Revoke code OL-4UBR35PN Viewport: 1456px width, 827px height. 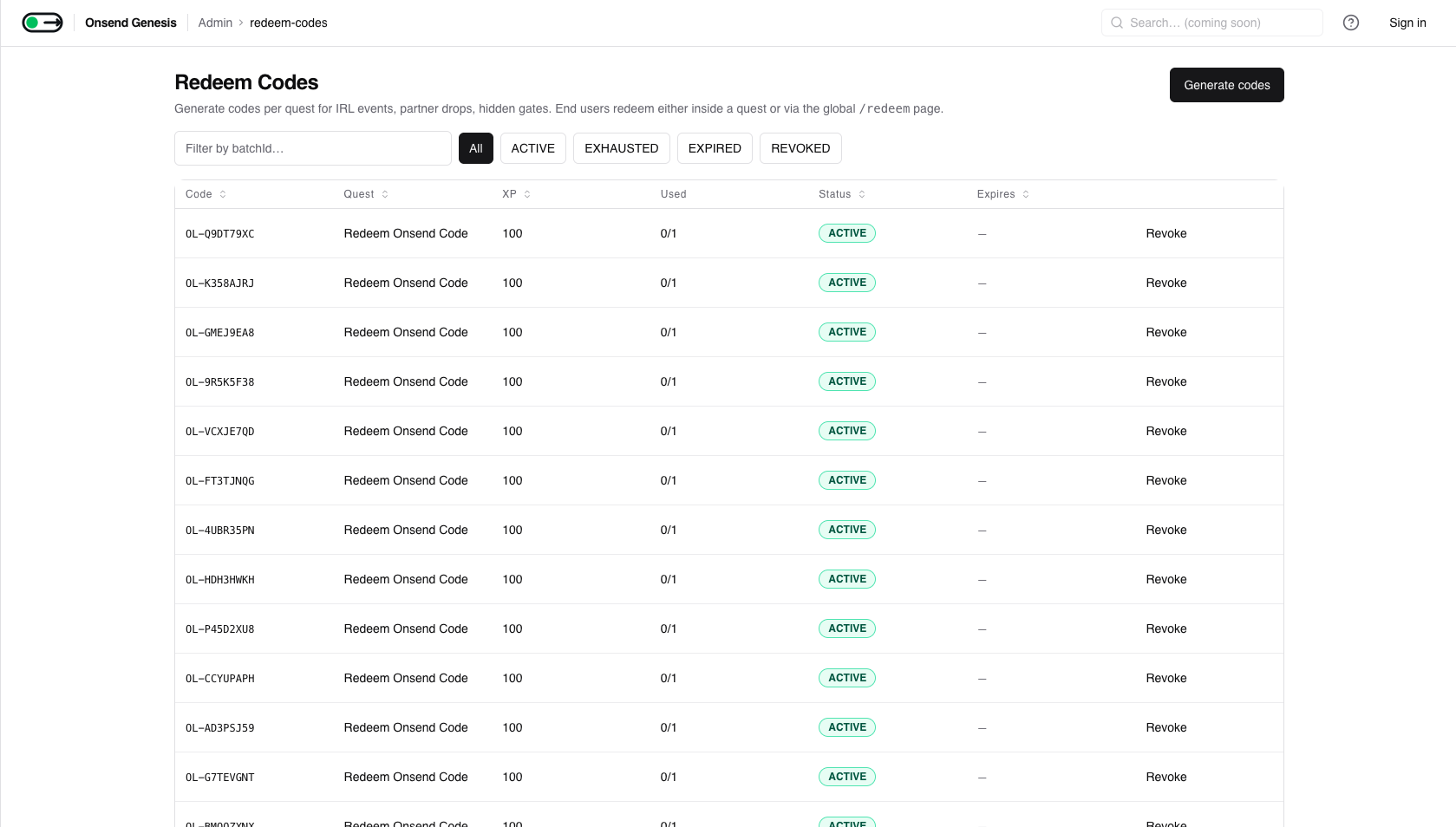coord(1166,530)
